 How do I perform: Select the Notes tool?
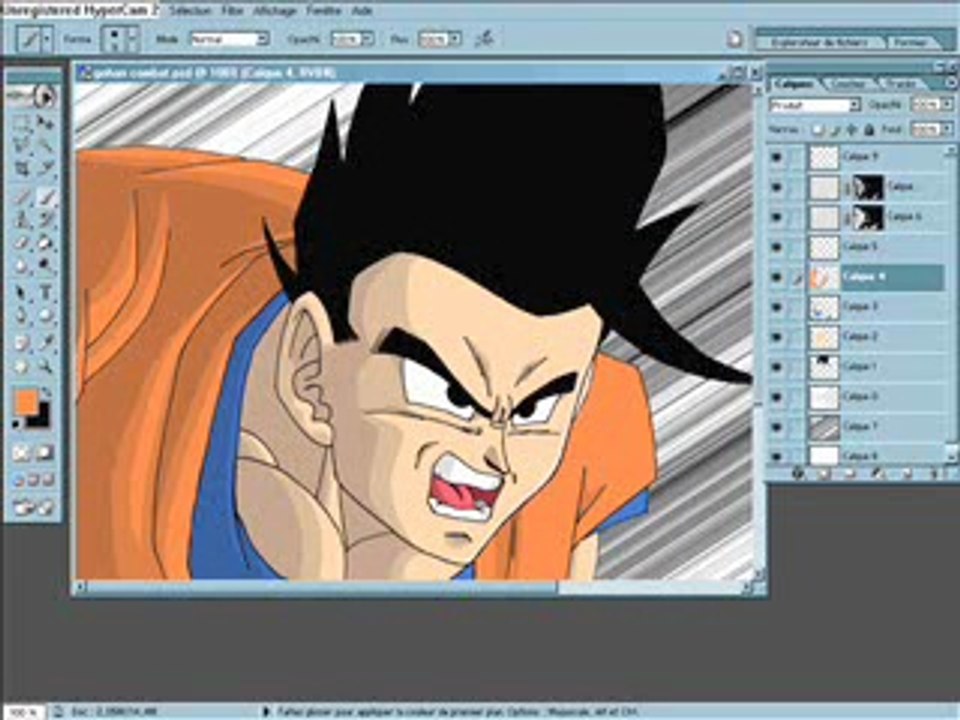coord(21,343)
